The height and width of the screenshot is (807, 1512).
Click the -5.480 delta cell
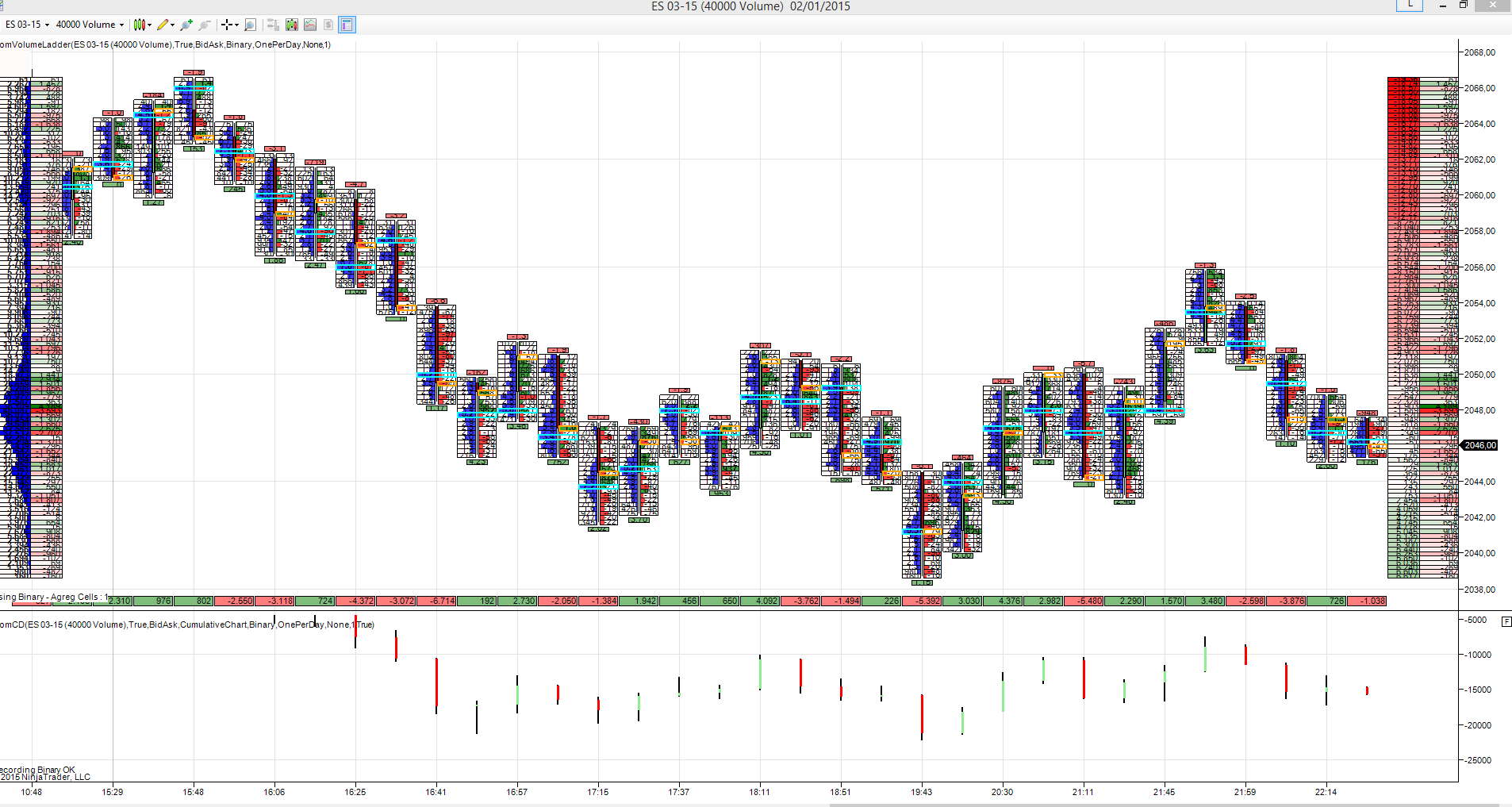(x=1084, y=601)
